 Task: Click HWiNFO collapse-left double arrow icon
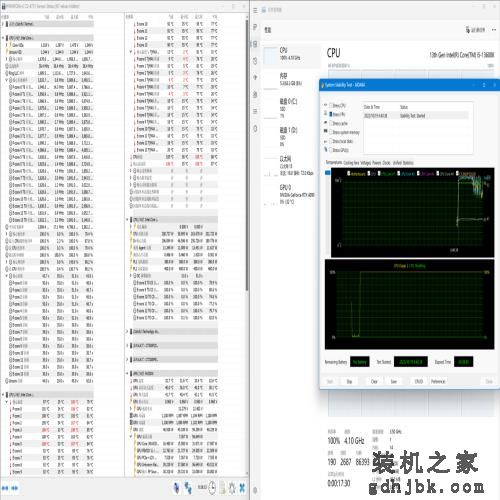(5, 488)
